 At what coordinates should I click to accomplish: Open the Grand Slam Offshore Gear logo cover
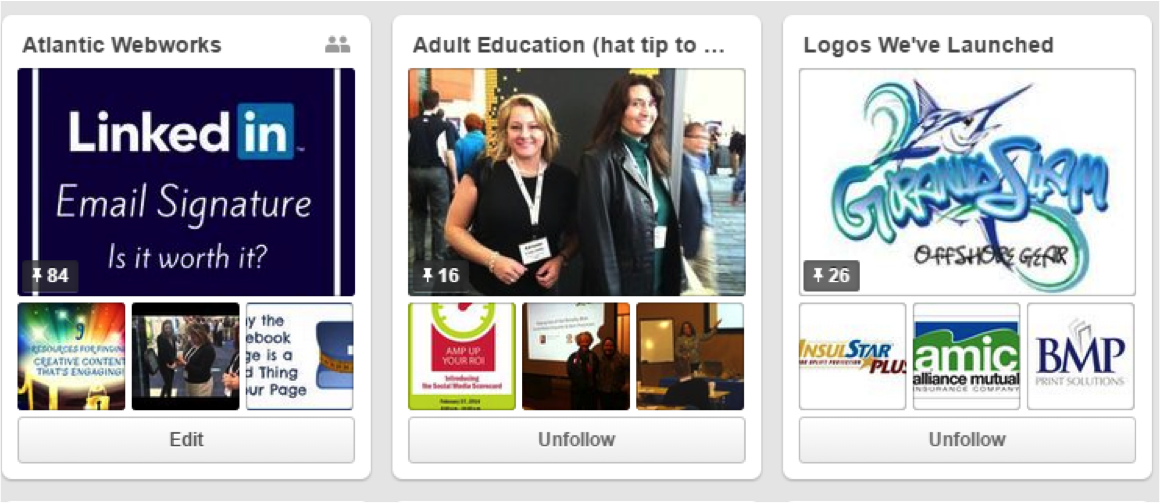click(967, 182)
